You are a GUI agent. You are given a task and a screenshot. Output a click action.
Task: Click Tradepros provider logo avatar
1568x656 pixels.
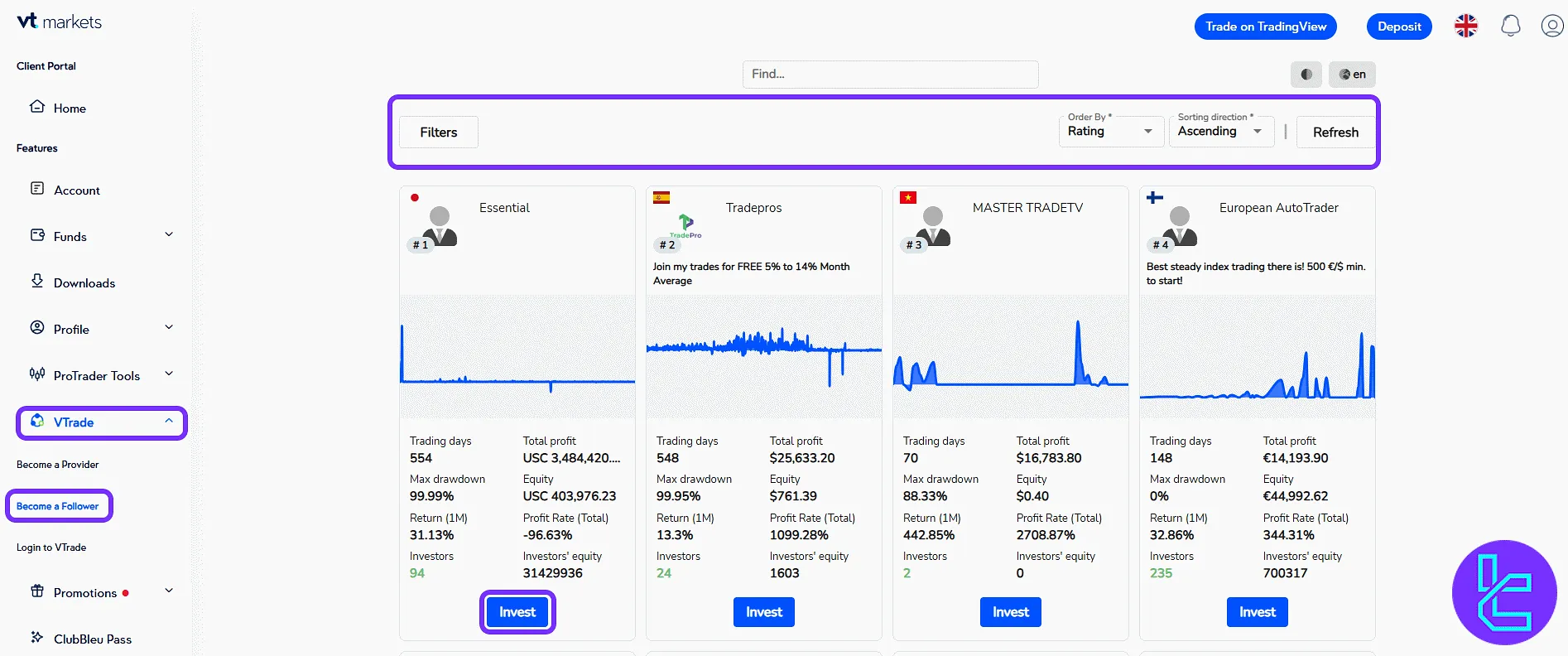pyautogui.click(x=686, y=226)
